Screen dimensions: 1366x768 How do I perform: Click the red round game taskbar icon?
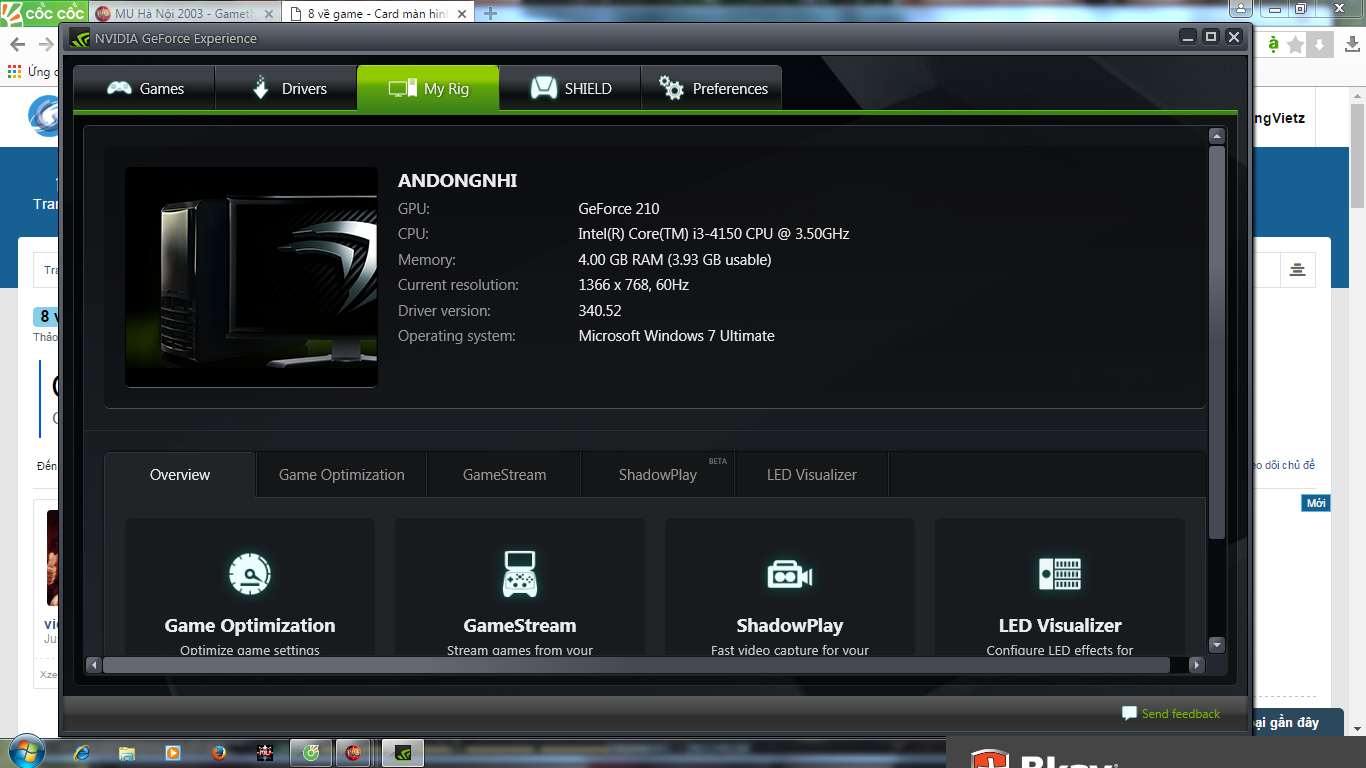tap(353, 753)
